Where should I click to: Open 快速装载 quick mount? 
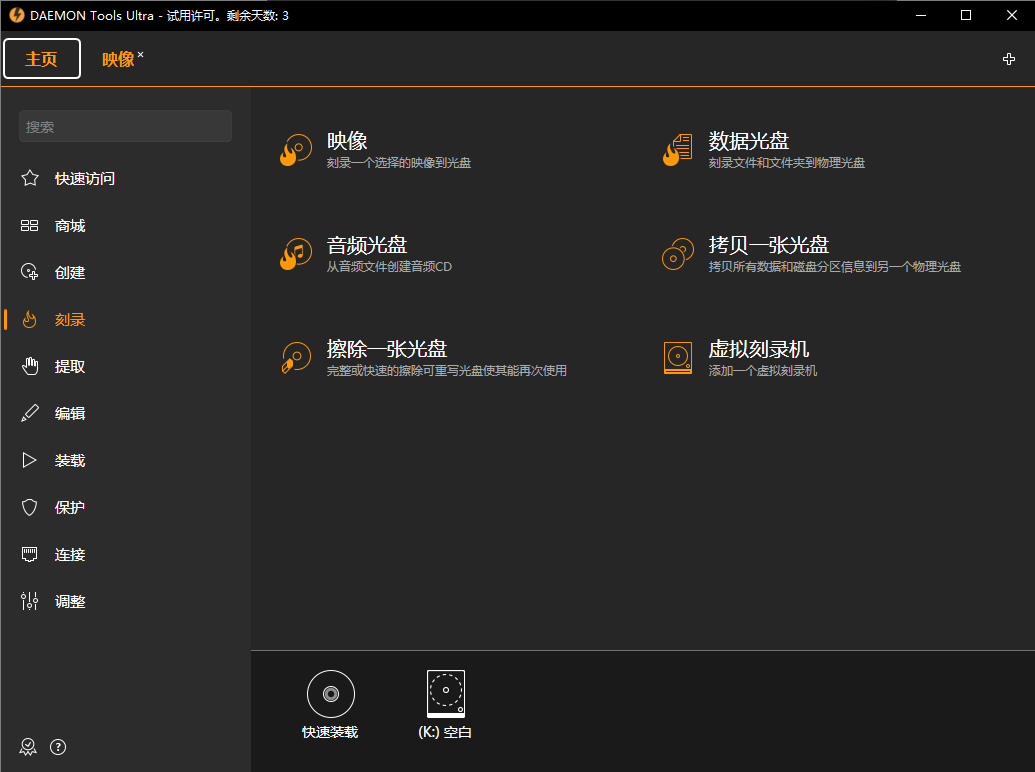[x=330, y=702]
